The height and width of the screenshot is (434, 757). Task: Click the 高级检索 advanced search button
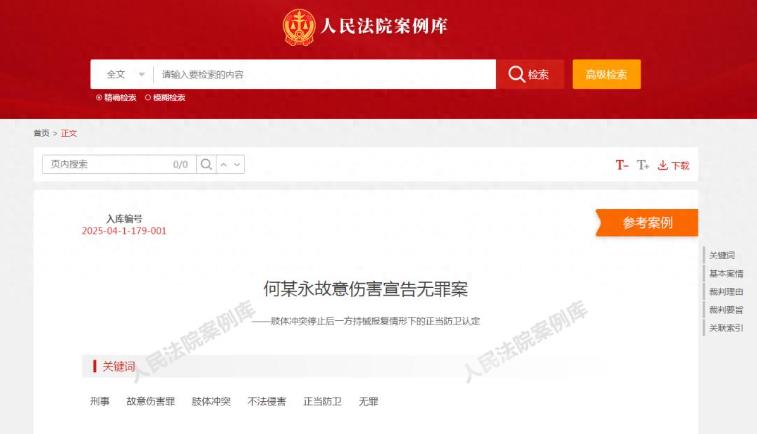606,74
